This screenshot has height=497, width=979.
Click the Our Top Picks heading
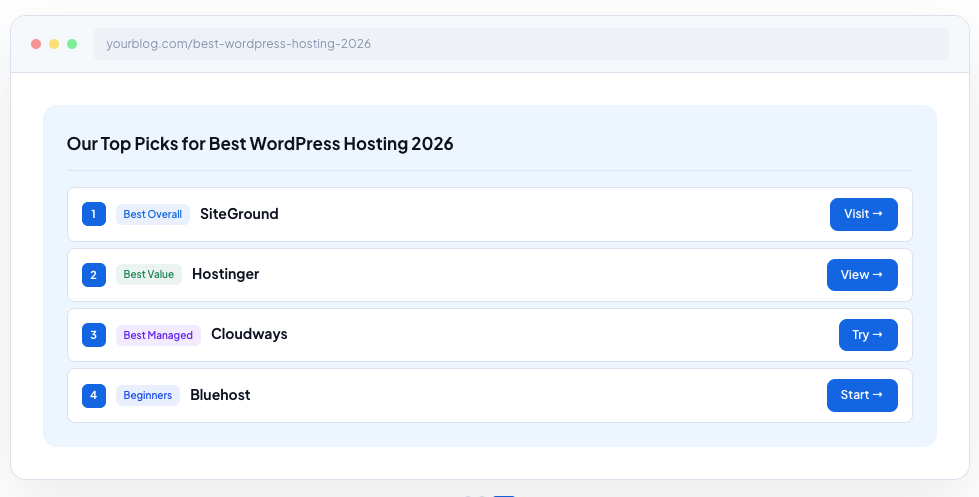(260, 144)
